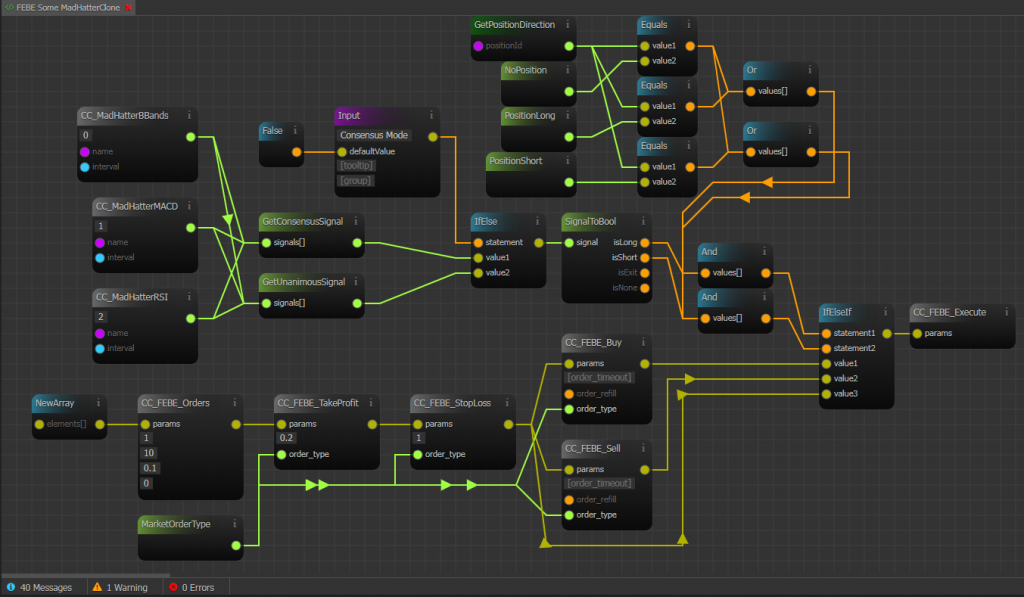Image resolution: width=1024 pixels, height=597 pixels.
Task: Open the info icon on NoPosition node
Action: [x=568, y=69]
